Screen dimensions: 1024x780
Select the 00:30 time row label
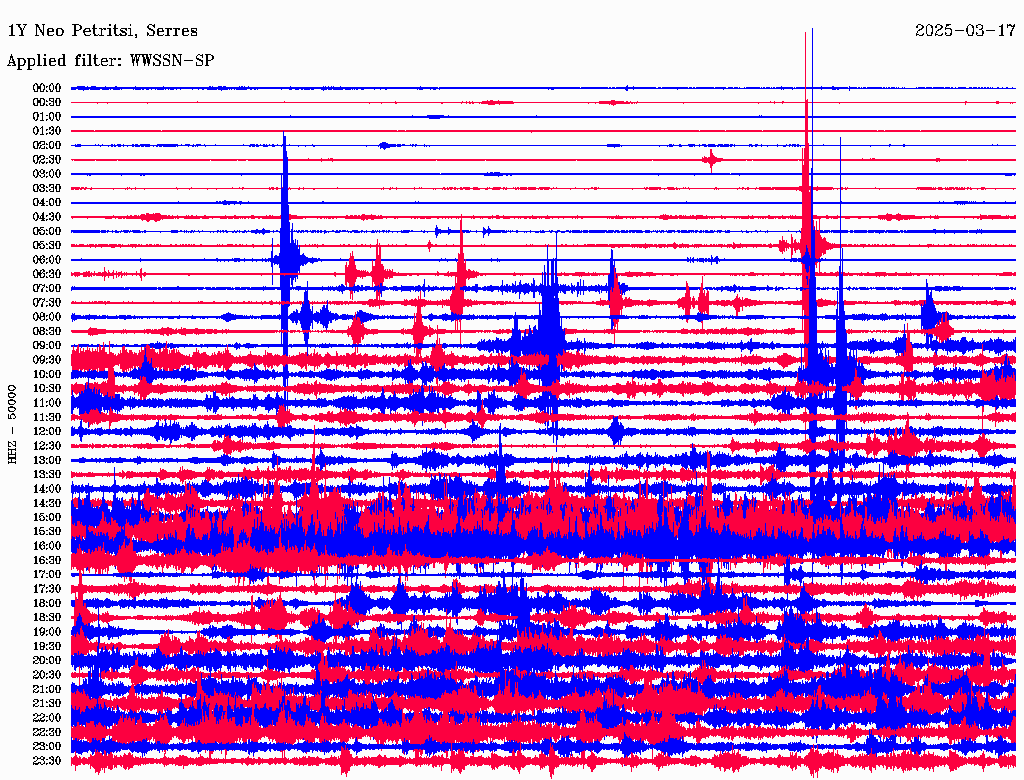[46, 103]
